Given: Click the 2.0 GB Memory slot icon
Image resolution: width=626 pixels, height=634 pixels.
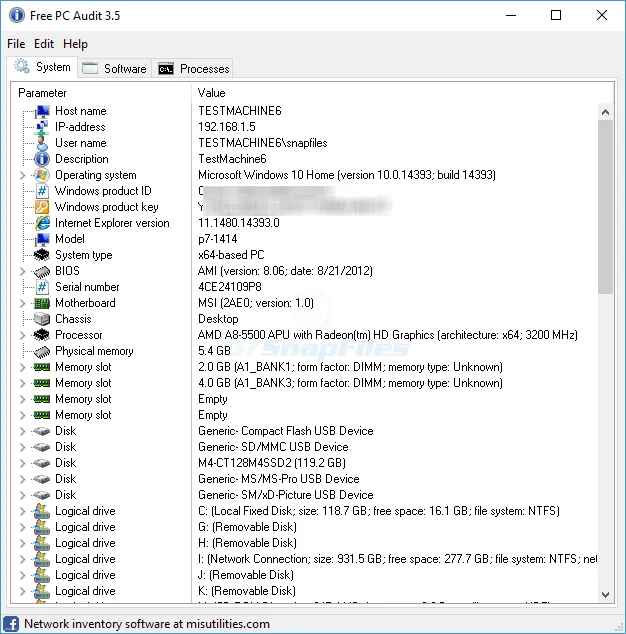Looking at the screenshot, I should (x=42, y=367).
